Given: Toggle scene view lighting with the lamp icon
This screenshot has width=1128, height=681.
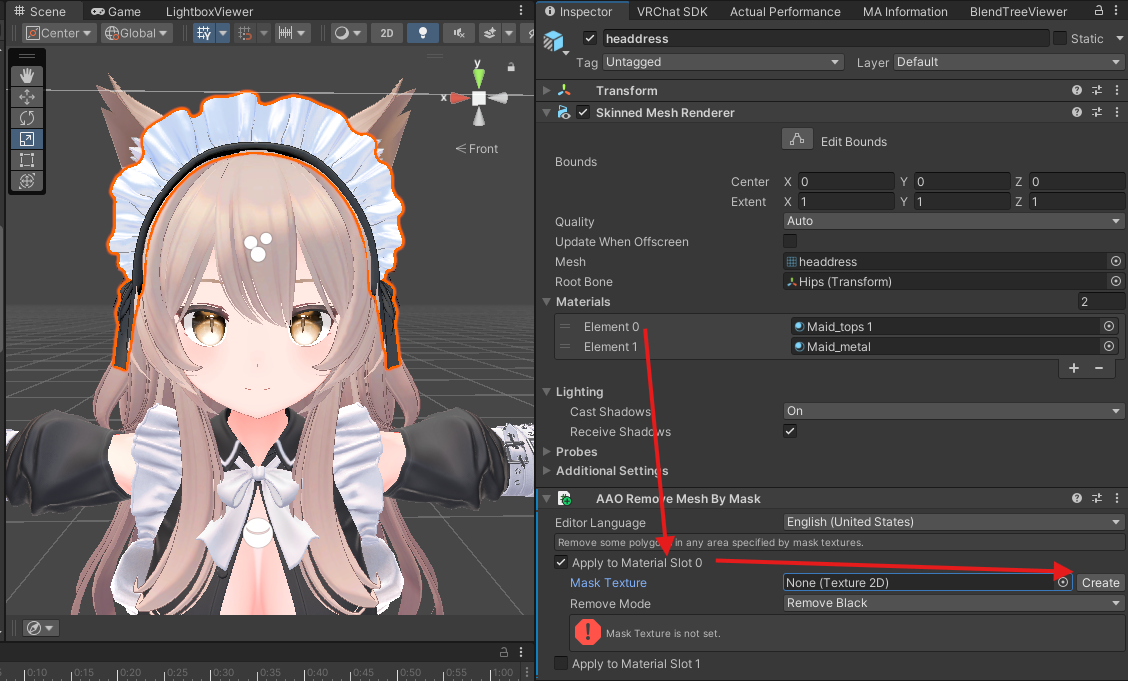Looking at the screenshot, I should pos(422,33).
